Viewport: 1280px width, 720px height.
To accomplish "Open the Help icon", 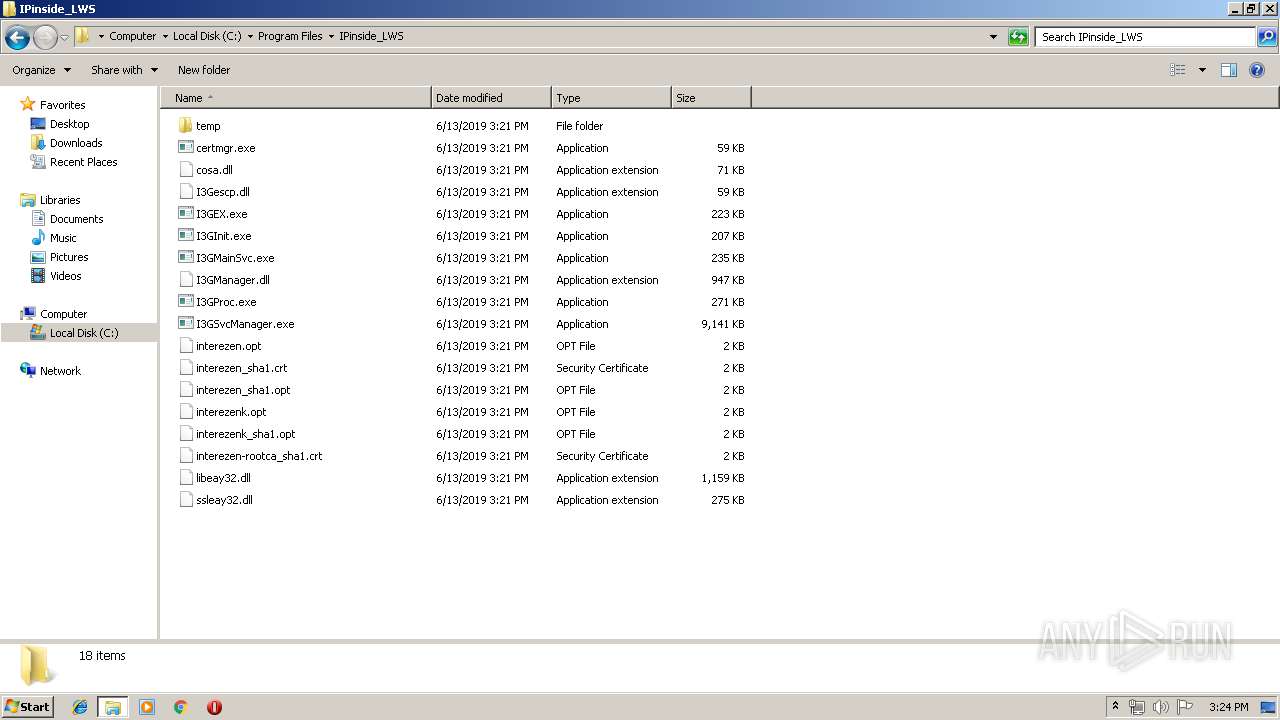I will [x=1257, y=70].
